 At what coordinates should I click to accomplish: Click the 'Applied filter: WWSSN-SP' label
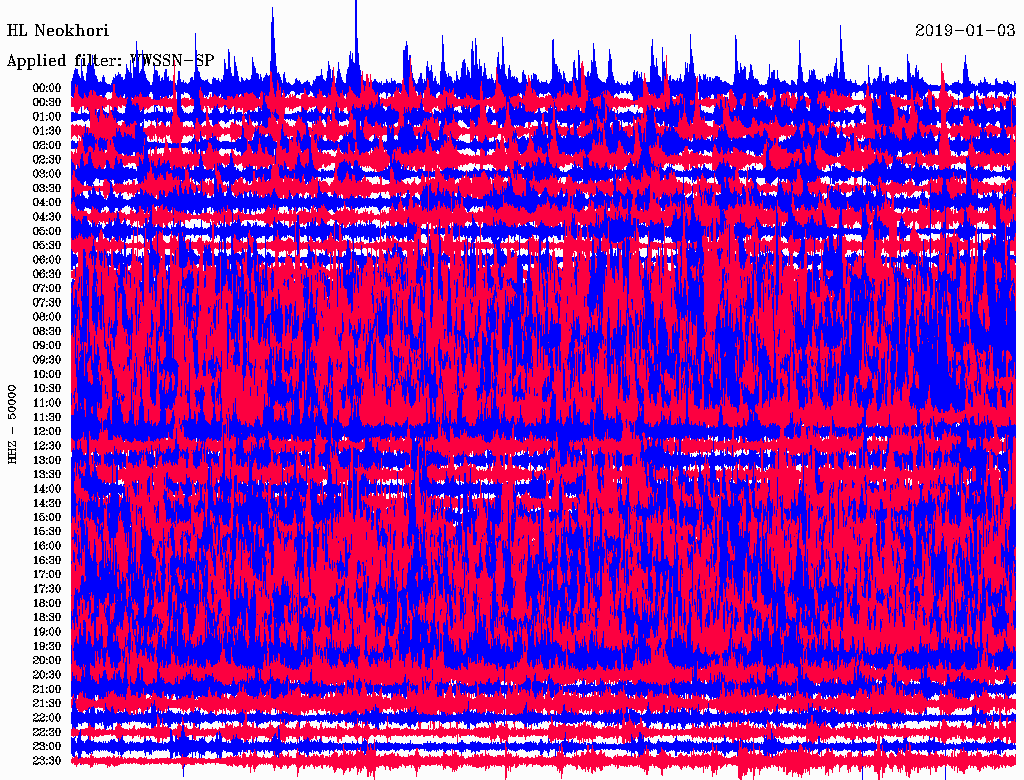pos(110,61)
